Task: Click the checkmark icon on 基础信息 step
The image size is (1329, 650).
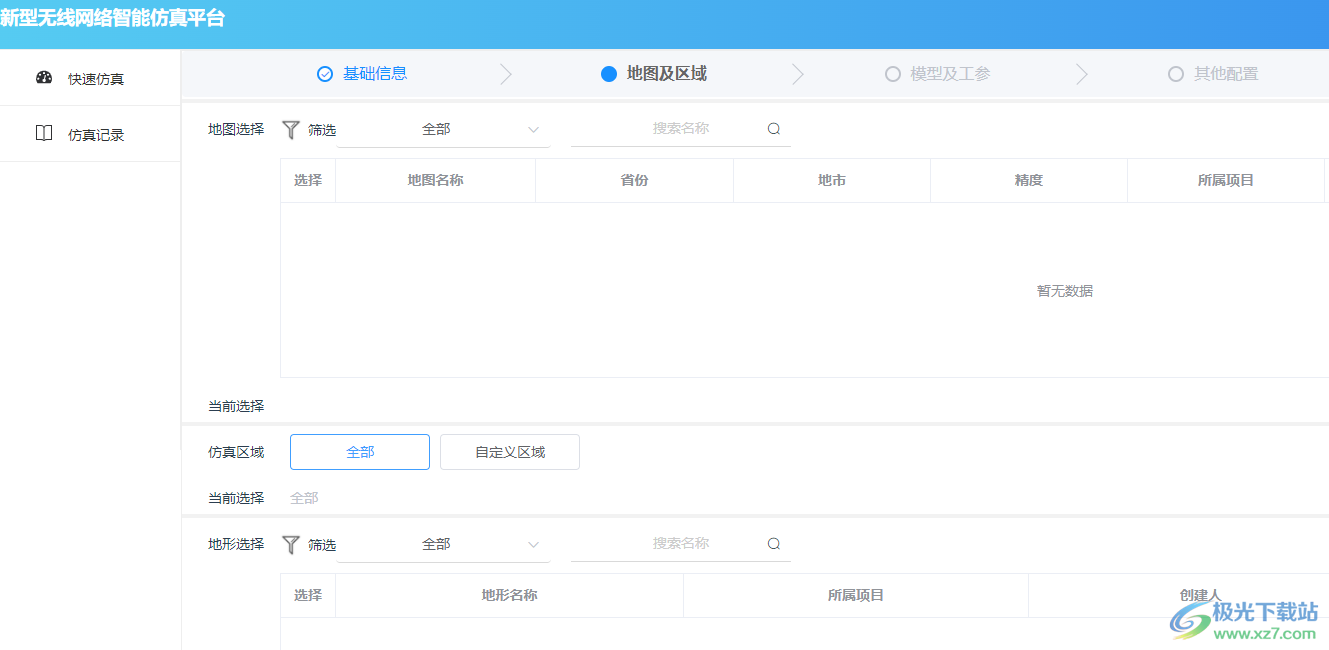Action: (x=324, y=73)
